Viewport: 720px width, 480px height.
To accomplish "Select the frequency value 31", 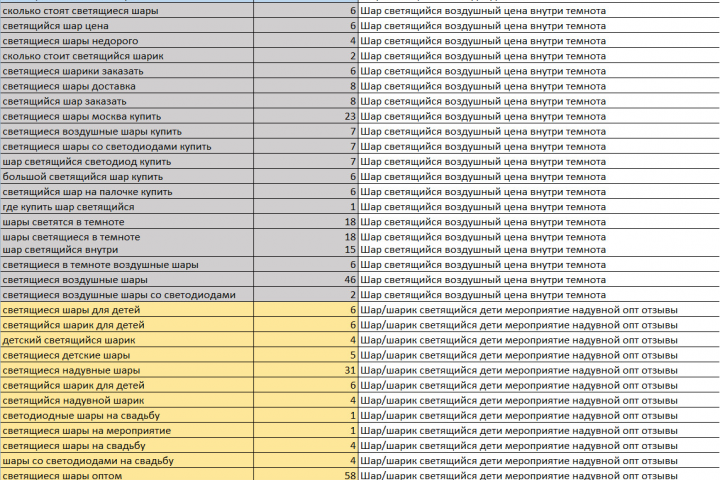I will pos(350,370).
